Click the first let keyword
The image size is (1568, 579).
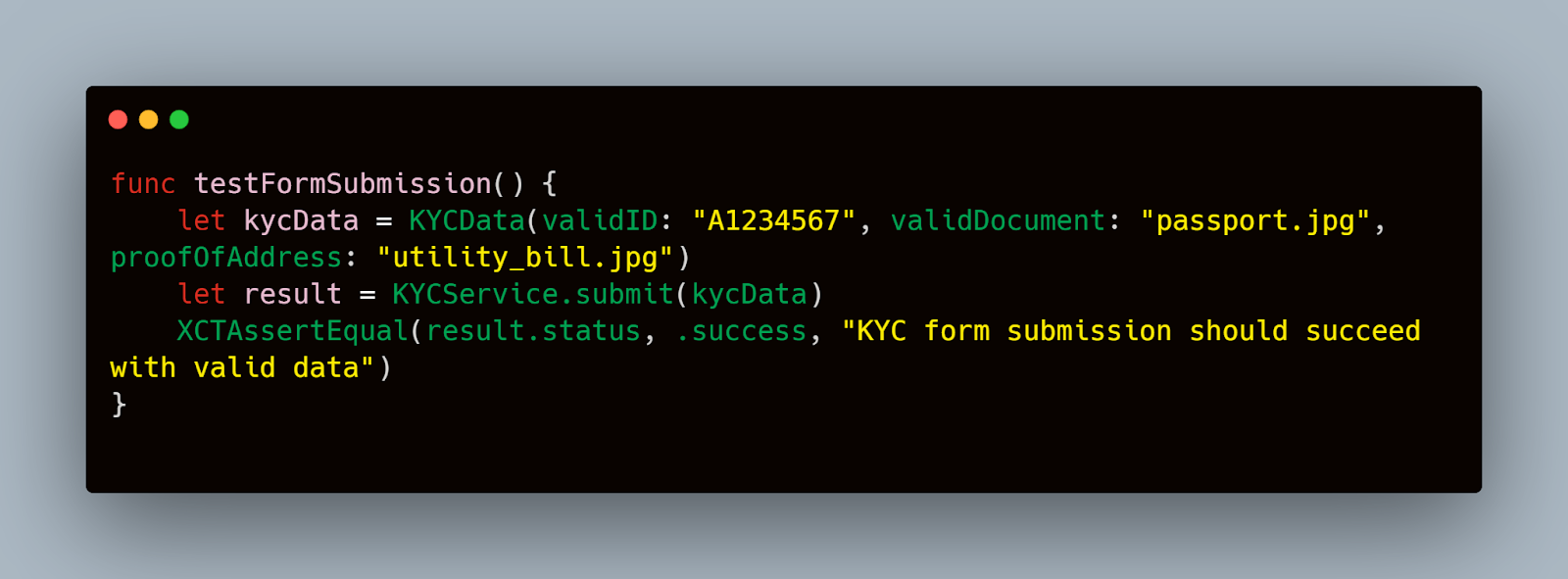click(202, 220)
